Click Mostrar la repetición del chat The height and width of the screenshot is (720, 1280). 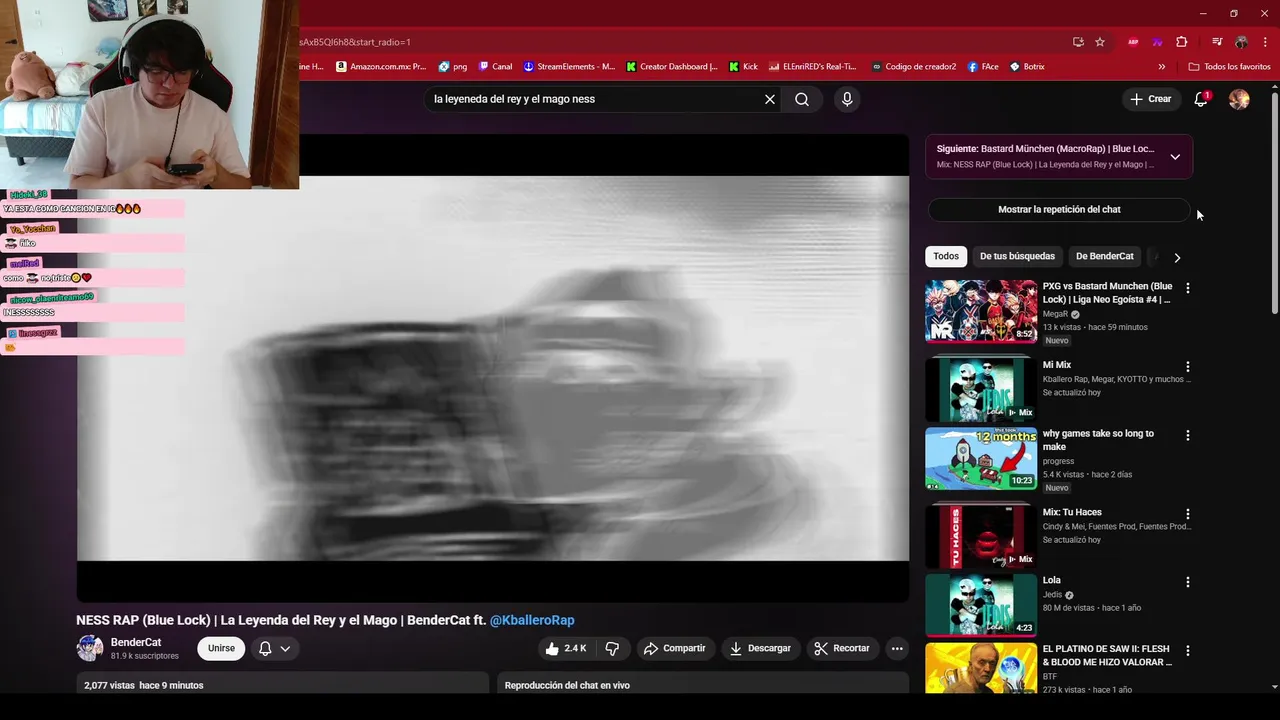(x=1059, y=209)
